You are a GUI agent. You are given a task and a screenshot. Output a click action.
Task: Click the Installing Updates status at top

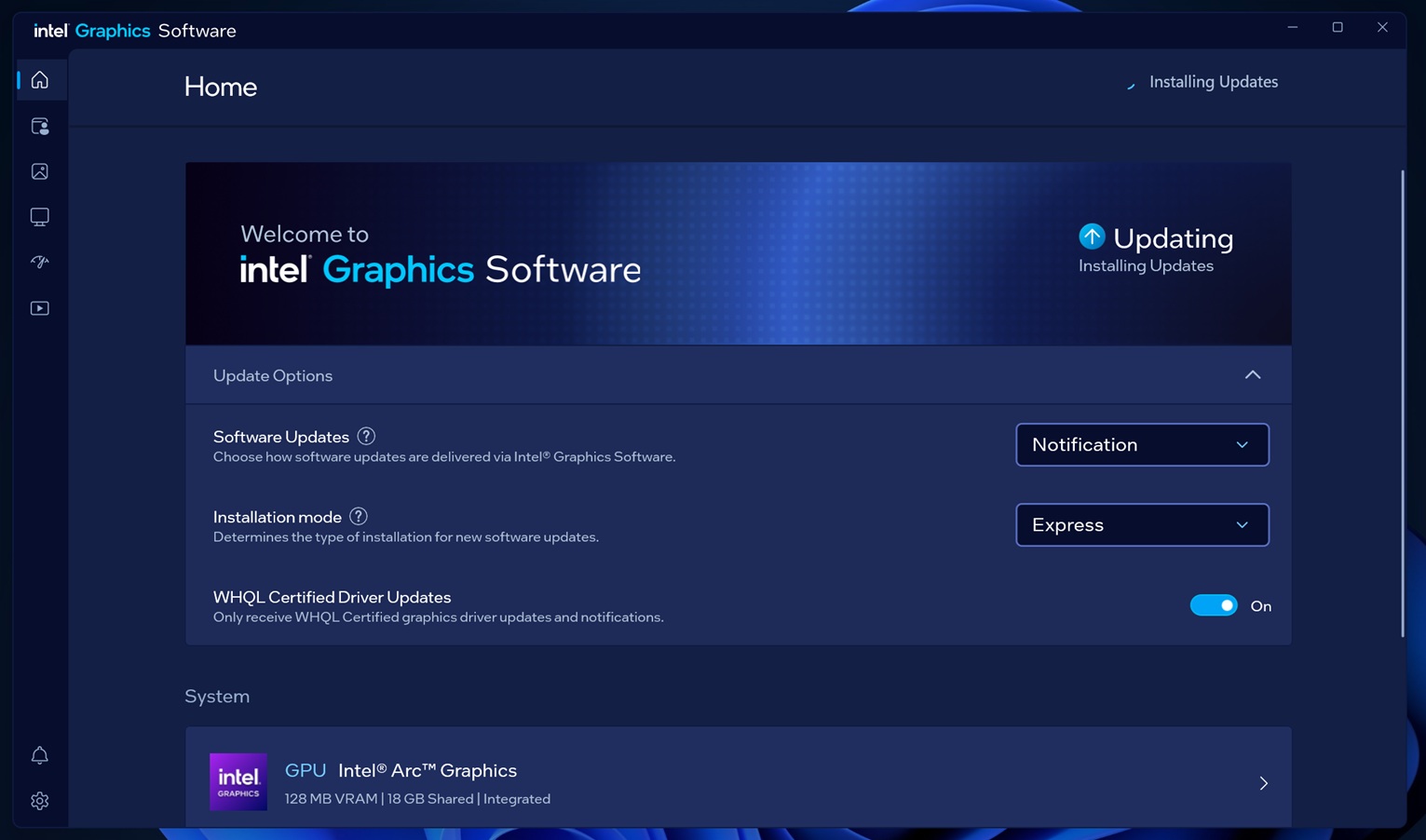pos(1213,82)
